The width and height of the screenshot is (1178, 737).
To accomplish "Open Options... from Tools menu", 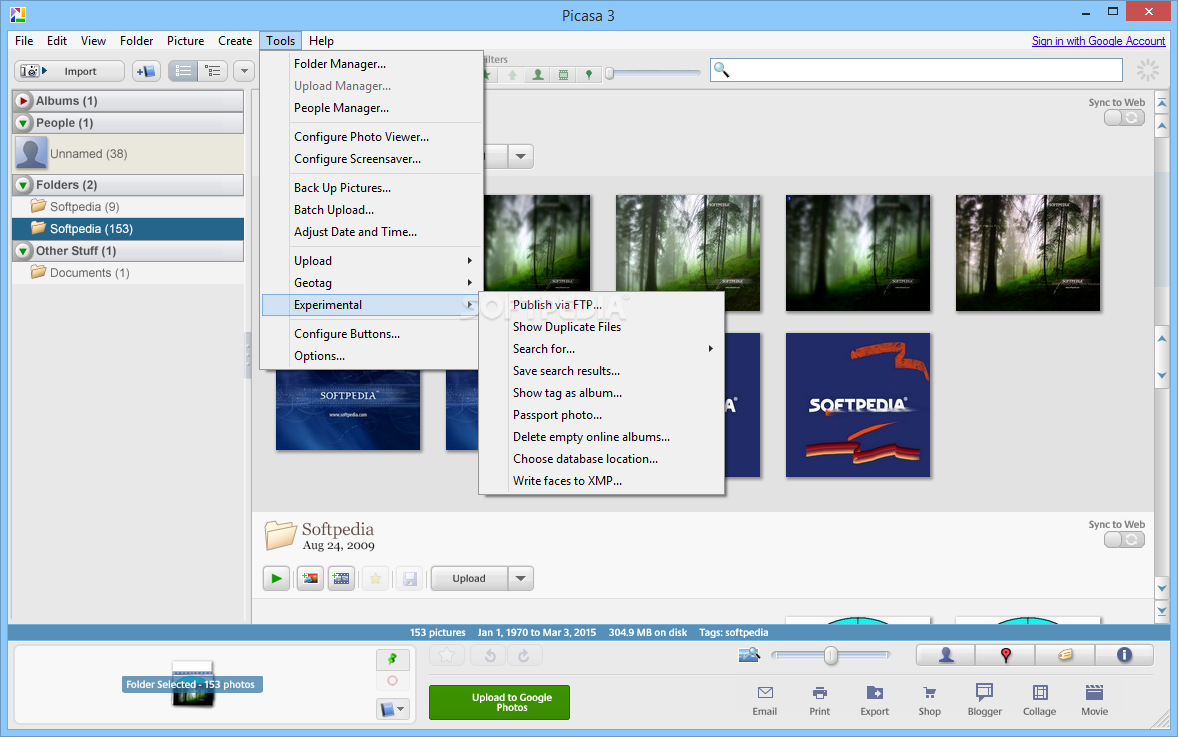I will (x=371, y=356).
